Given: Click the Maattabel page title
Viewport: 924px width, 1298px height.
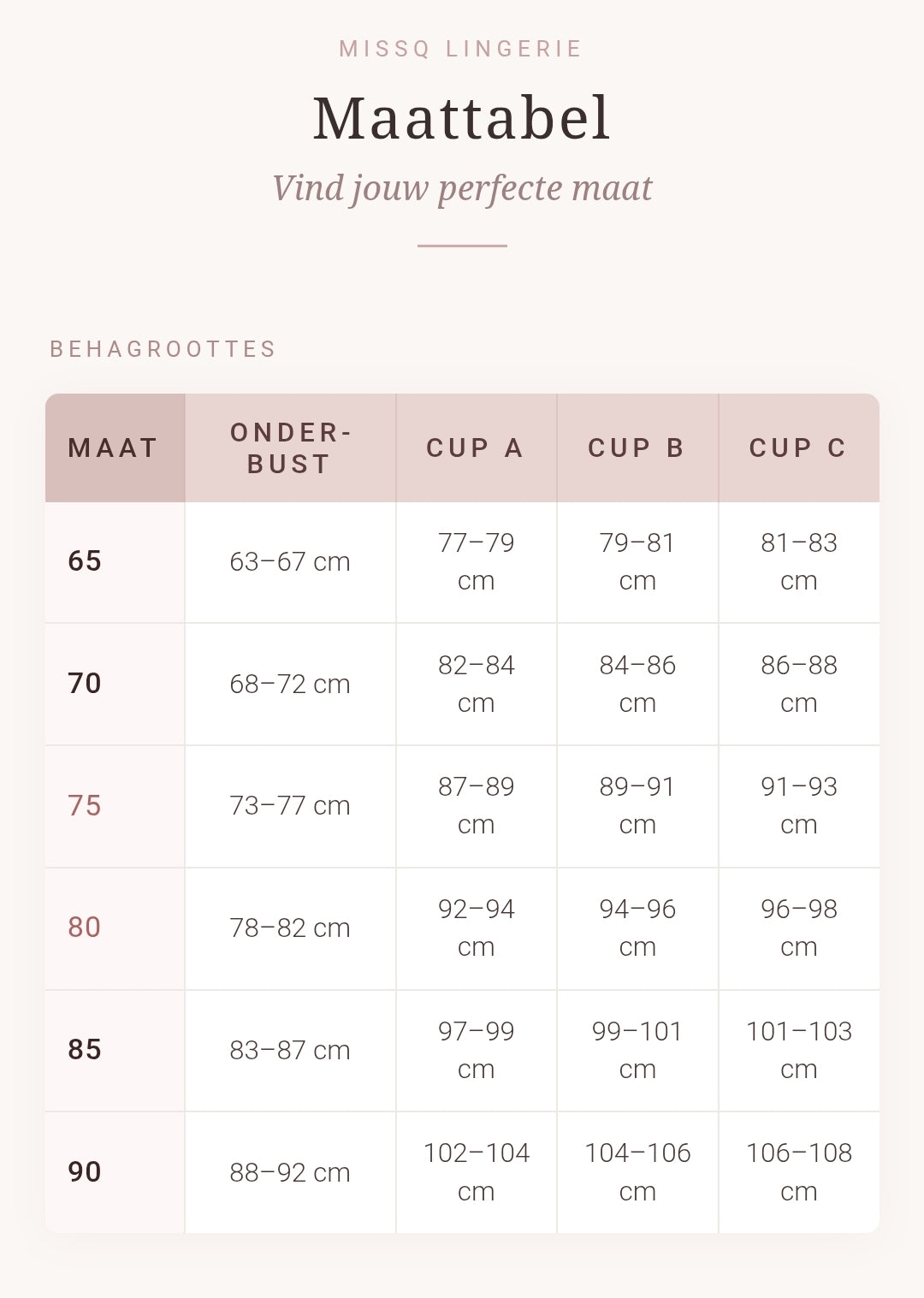Looking at the screenshot, I should tap(462, 118).
